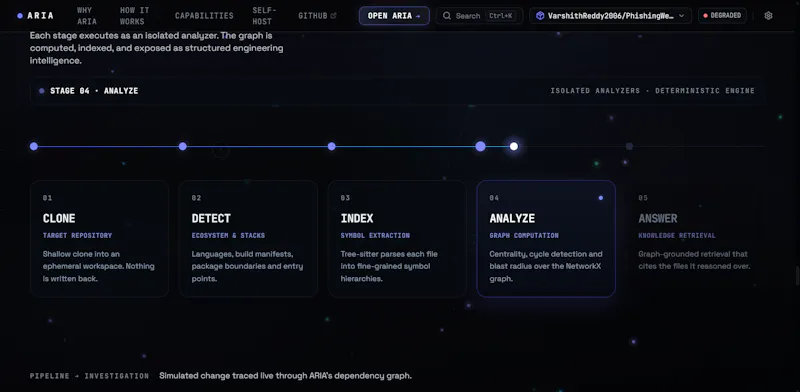Click the Open ARIA button
This screenshot has height=392, width=800.
pos(394,16)
